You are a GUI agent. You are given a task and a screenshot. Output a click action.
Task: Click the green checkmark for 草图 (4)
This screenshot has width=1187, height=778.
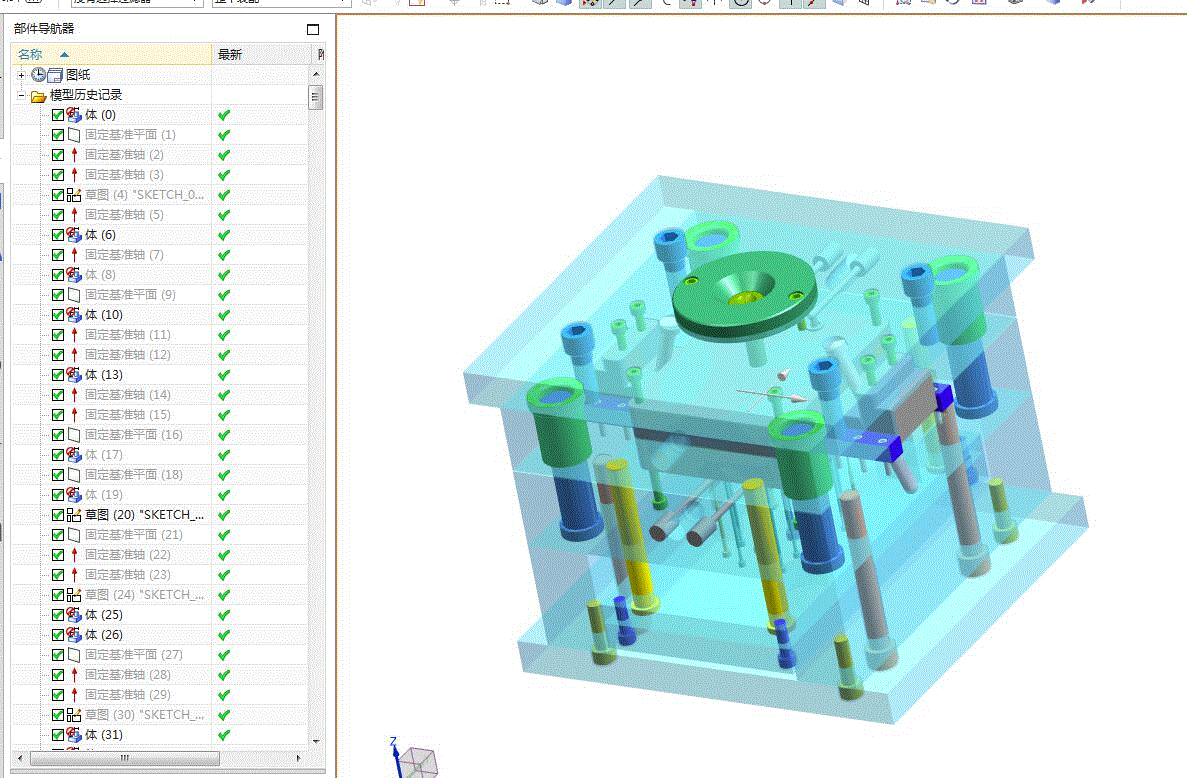(224, 195)
